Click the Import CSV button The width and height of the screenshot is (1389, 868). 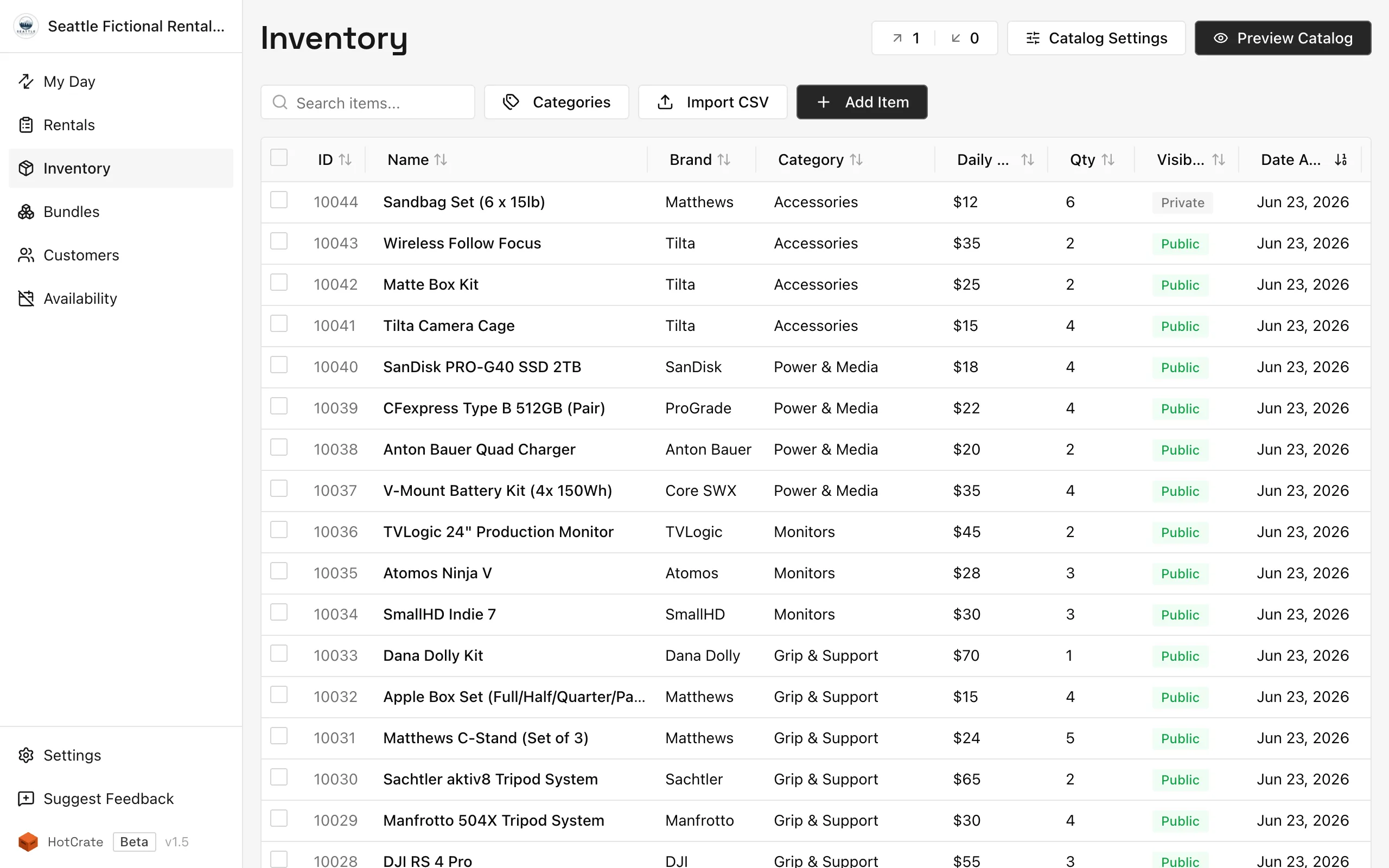coord(713,102)
